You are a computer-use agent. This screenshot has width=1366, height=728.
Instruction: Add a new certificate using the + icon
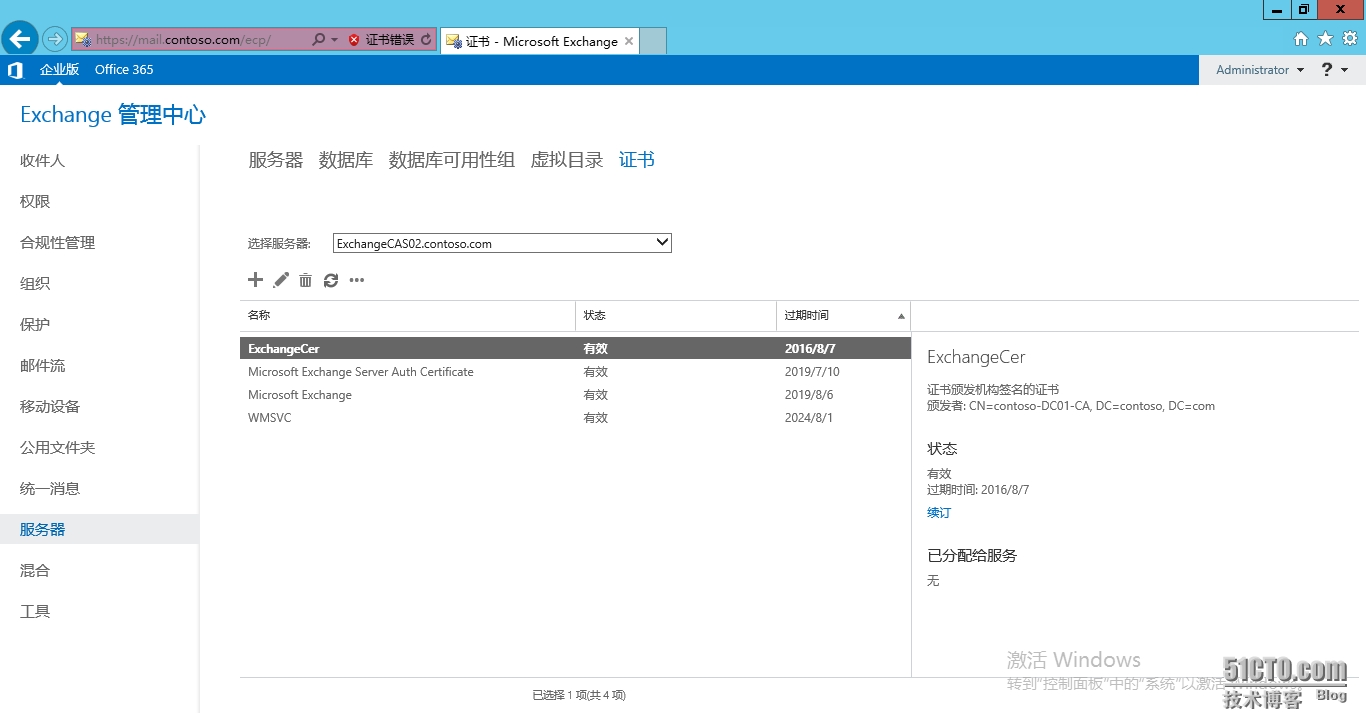(255, 280)
